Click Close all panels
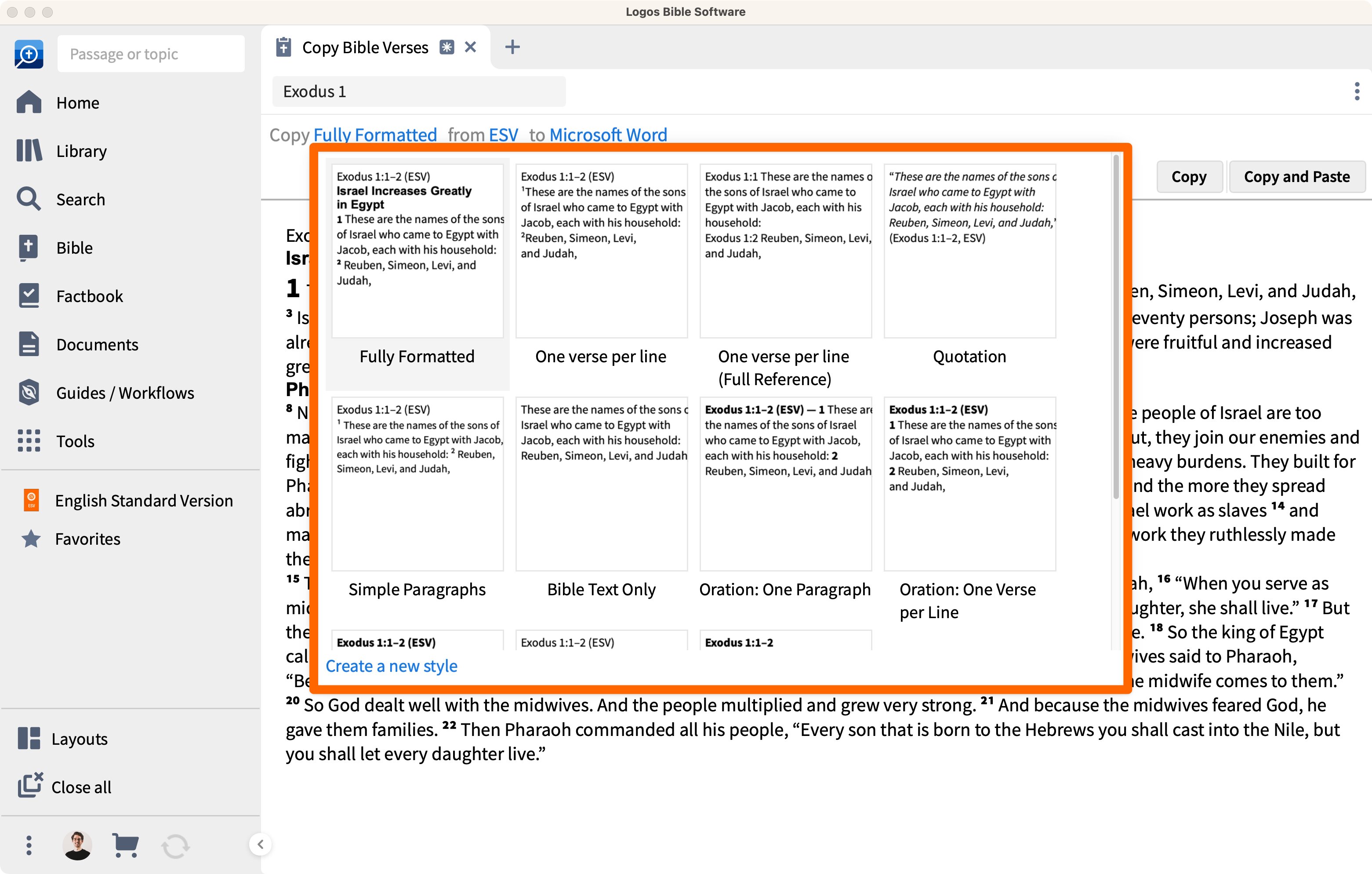The image size is (1372, 874). pos(65,786)
